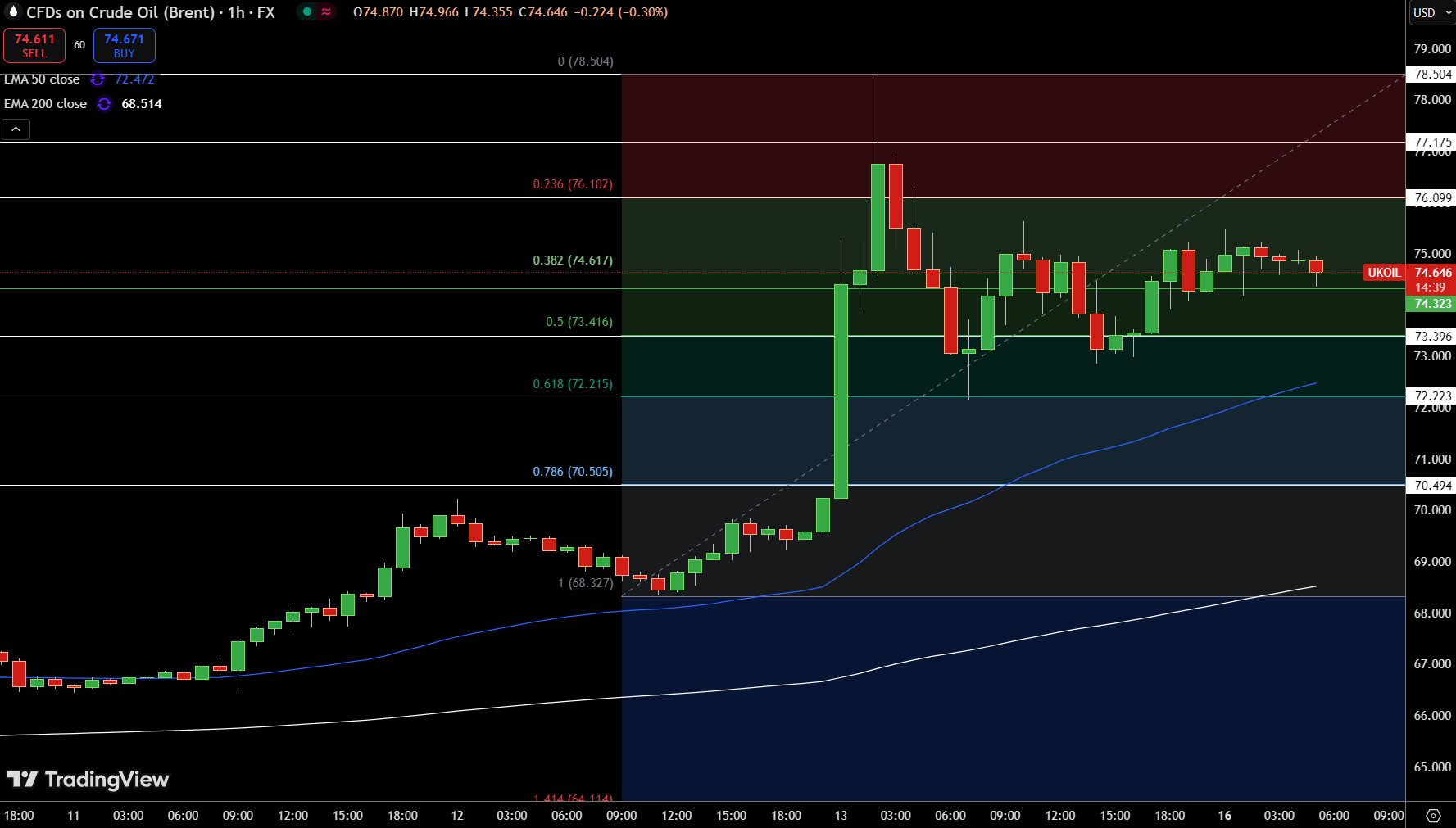The image size is (1456, 828).
Task: Select the Fibonacci 0.382 (74.617) level label
Action: pos(573,260)
